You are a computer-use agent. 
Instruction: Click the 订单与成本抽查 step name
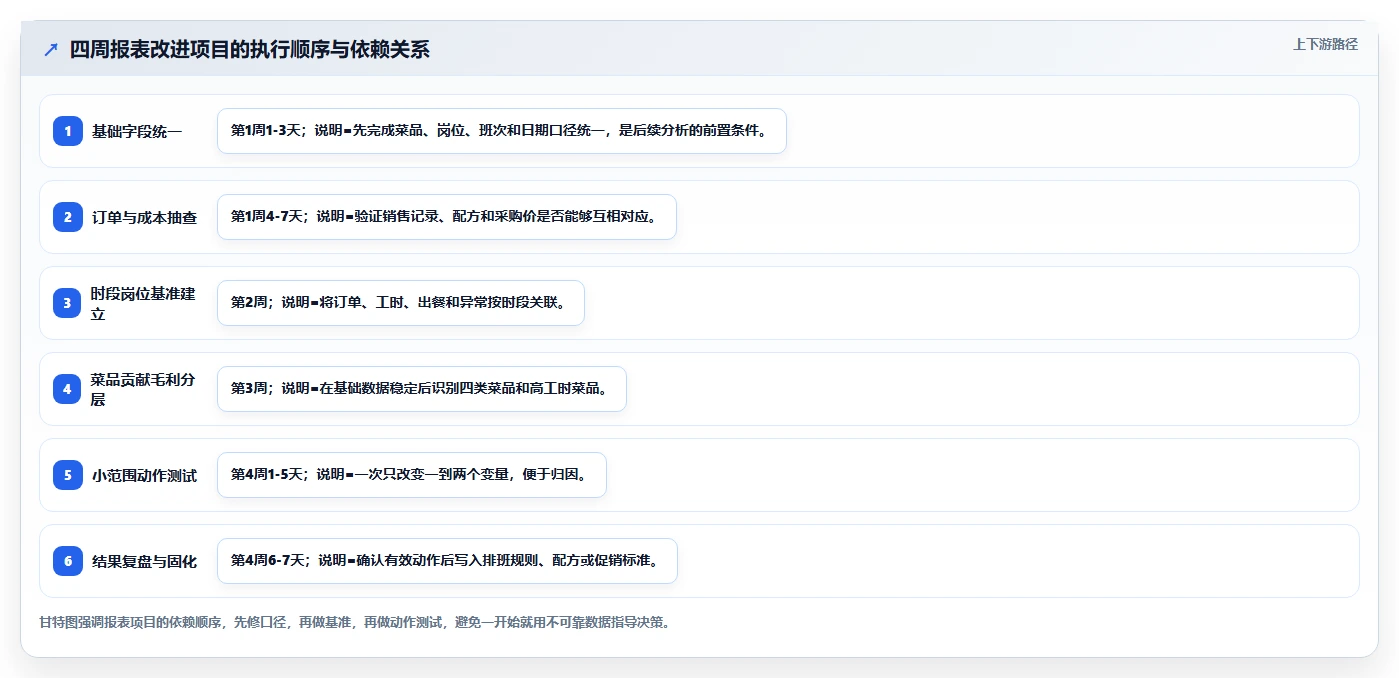pos(144,217)
